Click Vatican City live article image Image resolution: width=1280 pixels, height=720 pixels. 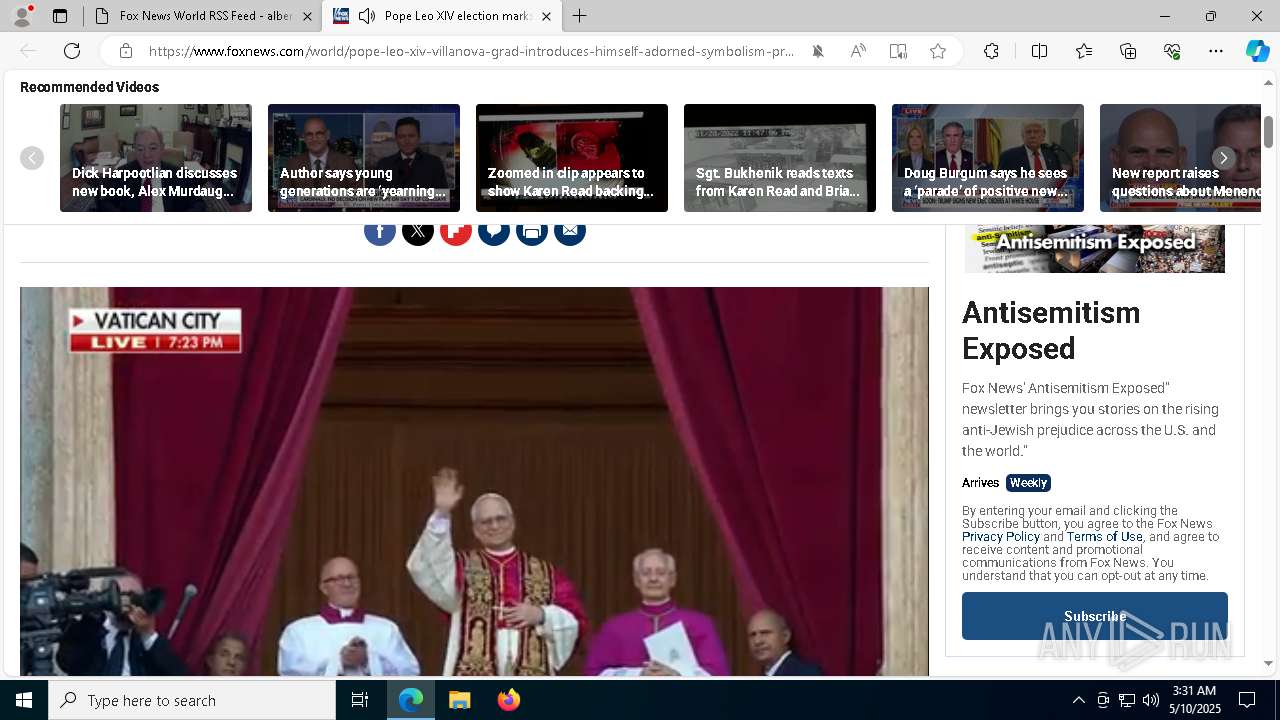pos(474,482)
